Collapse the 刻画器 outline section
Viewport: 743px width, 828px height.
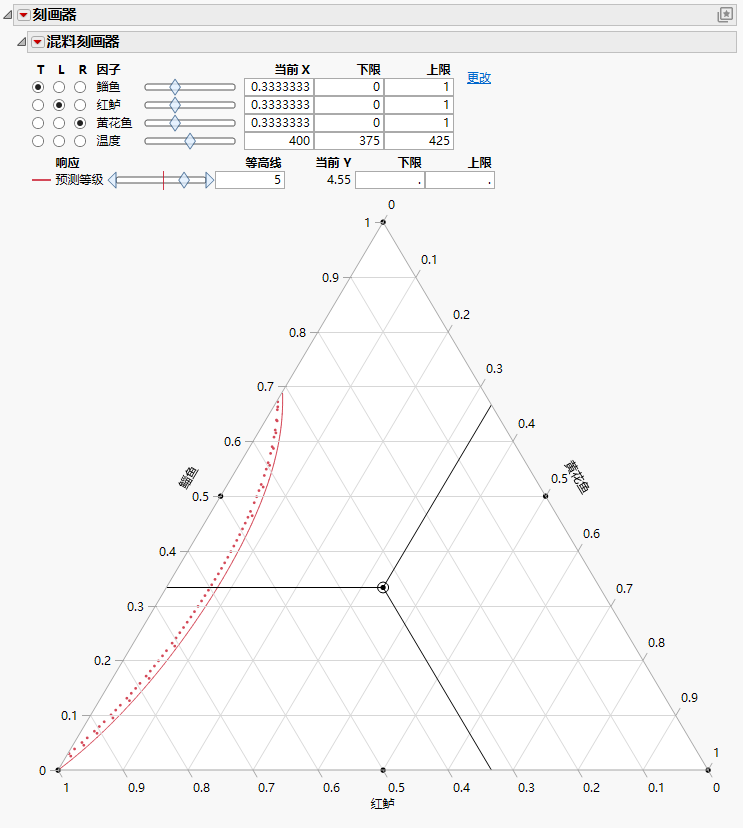[x=7, y=15]
